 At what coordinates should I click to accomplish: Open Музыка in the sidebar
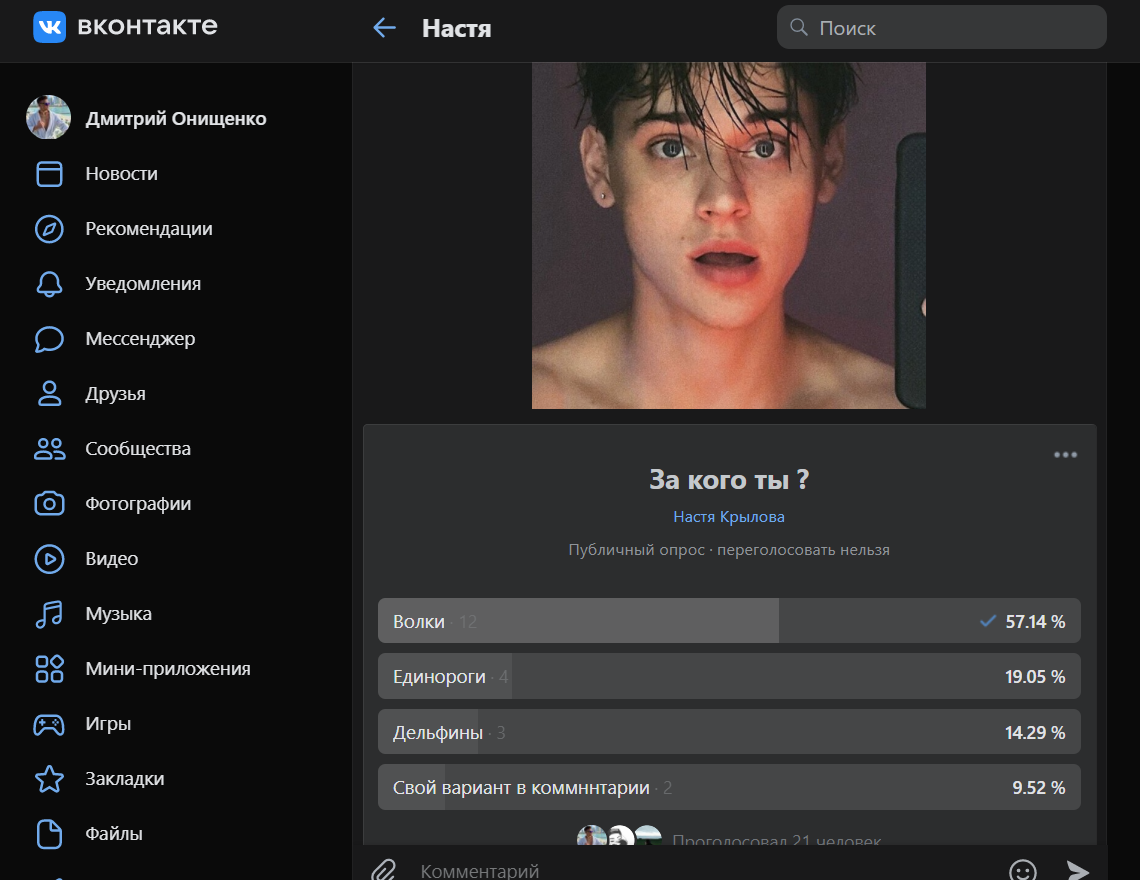tap(118, 614)
